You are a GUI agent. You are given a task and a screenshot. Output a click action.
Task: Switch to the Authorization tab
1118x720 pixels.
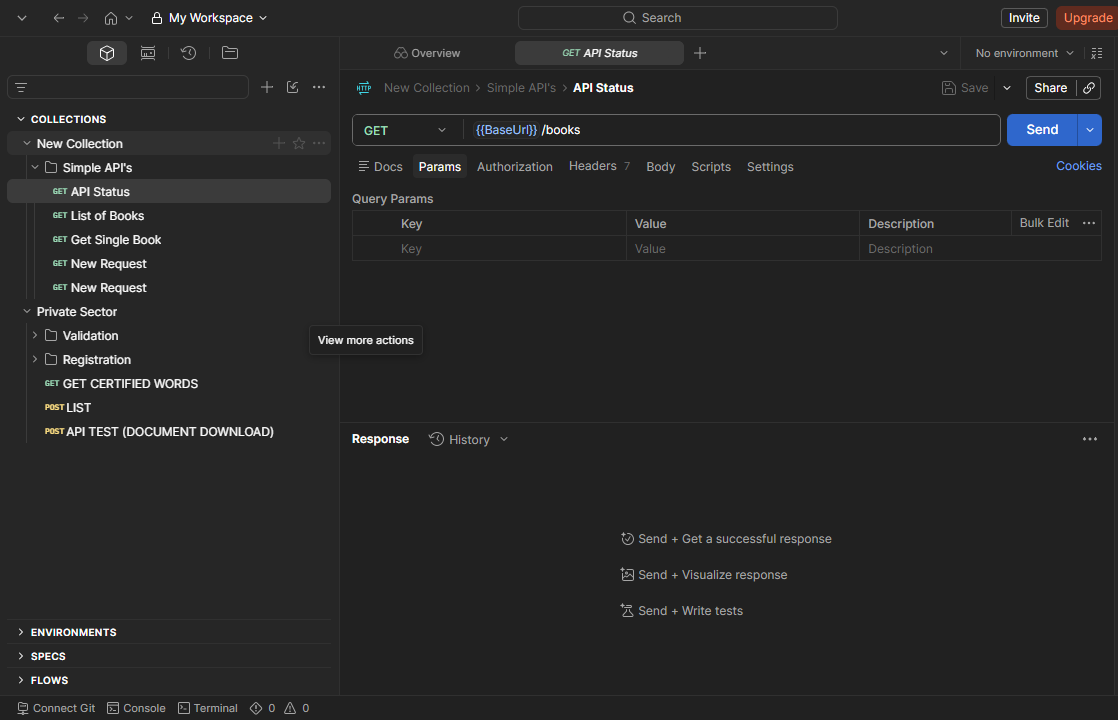click(x=514, y=167)
